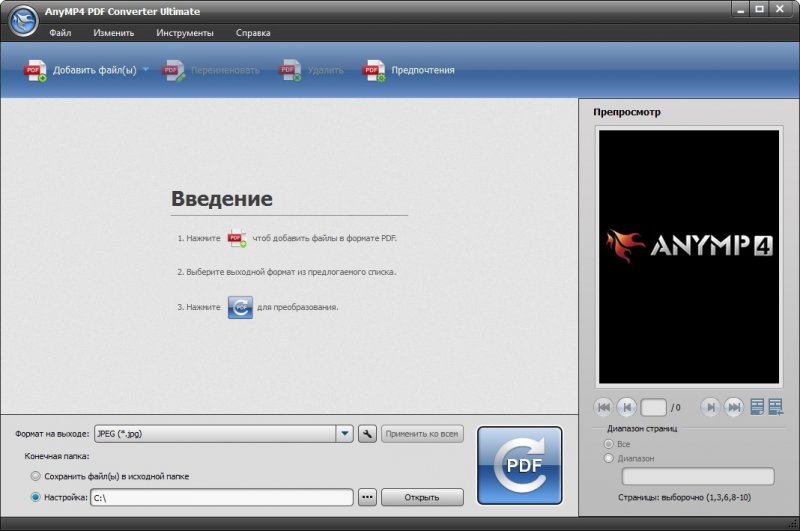Click the Удалить toolbar icon

pos(290,70)
